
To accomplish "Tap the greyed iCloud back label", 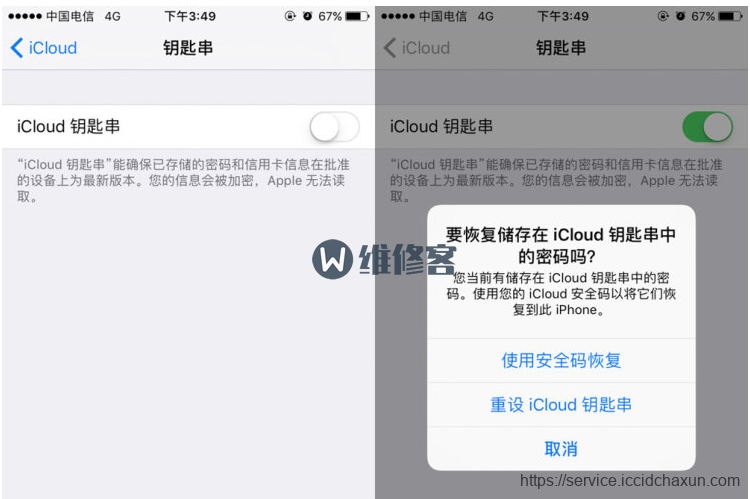I will pos(426,48).
